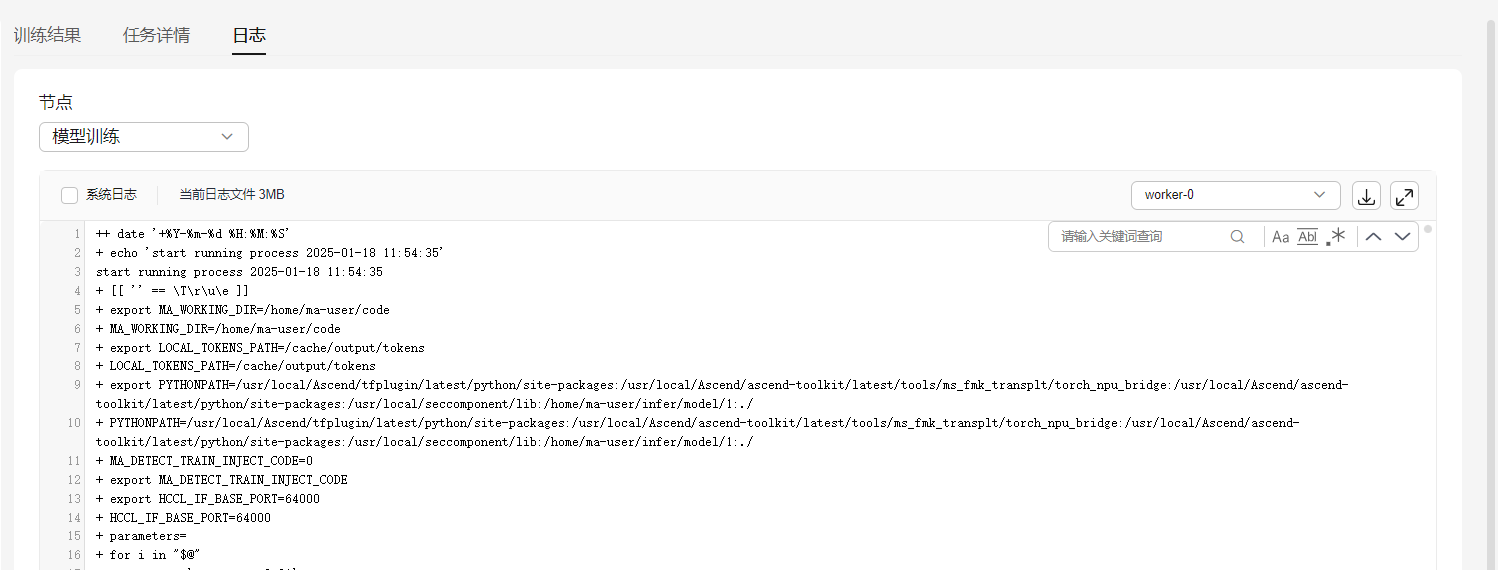Open the worker-0 selector dropdown
This screenshot has width=1498, height=570.
tap(1235, 195)
